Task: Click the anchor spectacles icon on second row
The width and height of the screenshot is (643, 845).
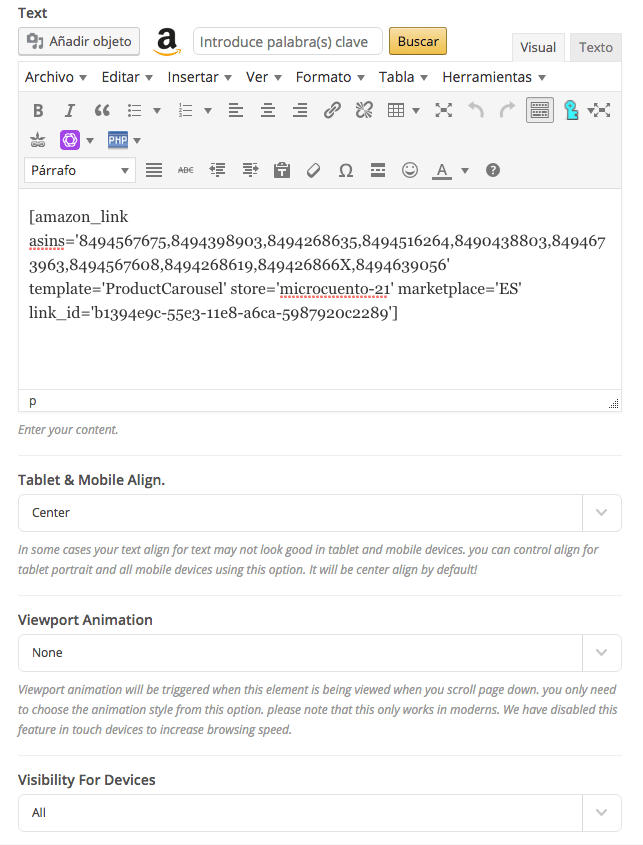Action: (x=38, y=141)
